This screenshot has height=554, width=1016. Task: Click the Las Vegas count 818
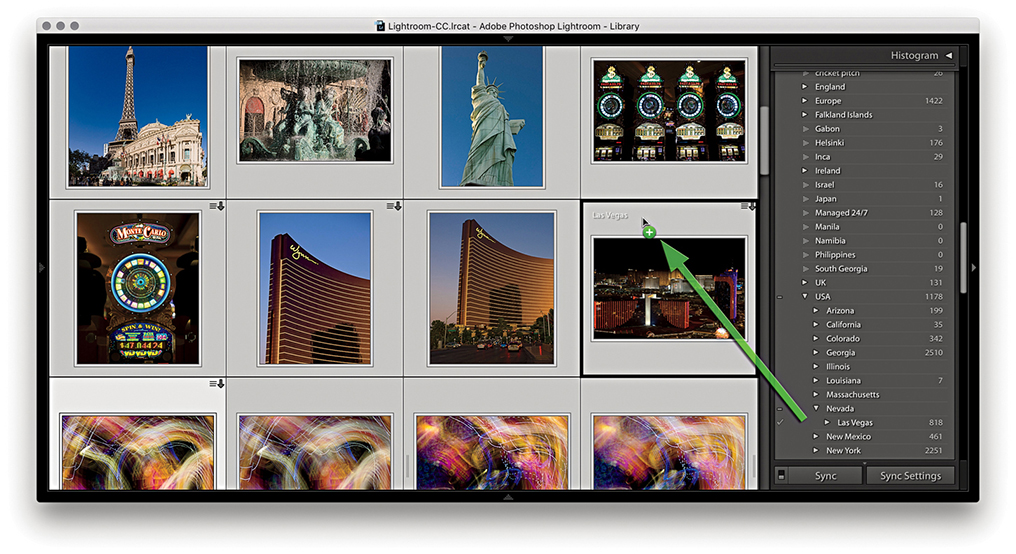936,422
